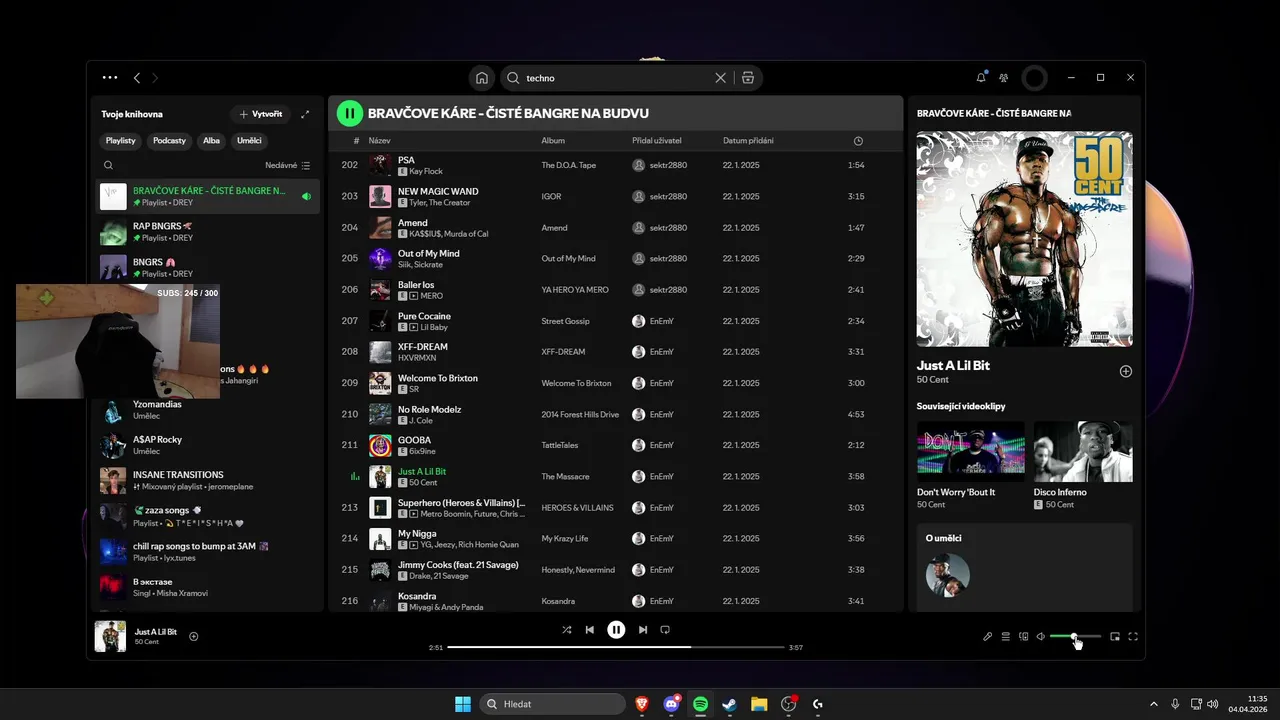Open Brave browser from the taskbar
The width and height of the screenshot is (1280, 720).
click(641, 704)
